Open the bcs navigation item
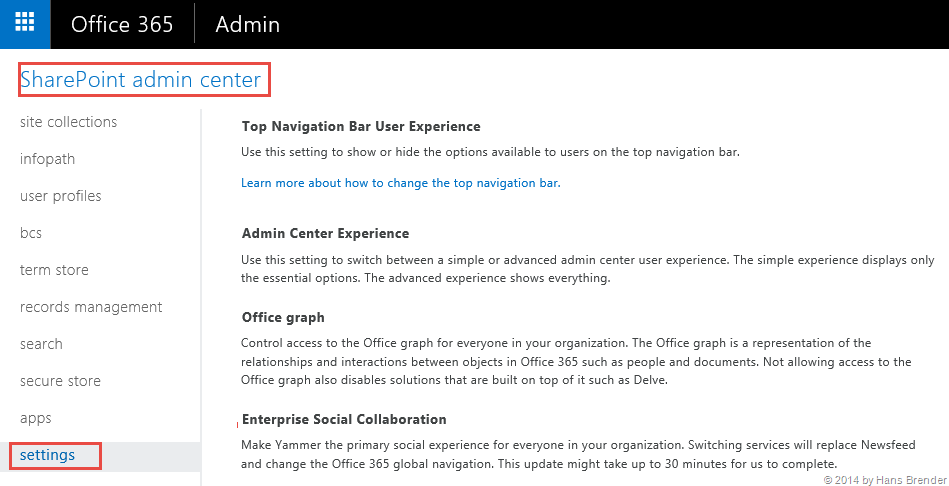Screen dimensions: 949x486 pyautogui.click(x=31, y=233)
